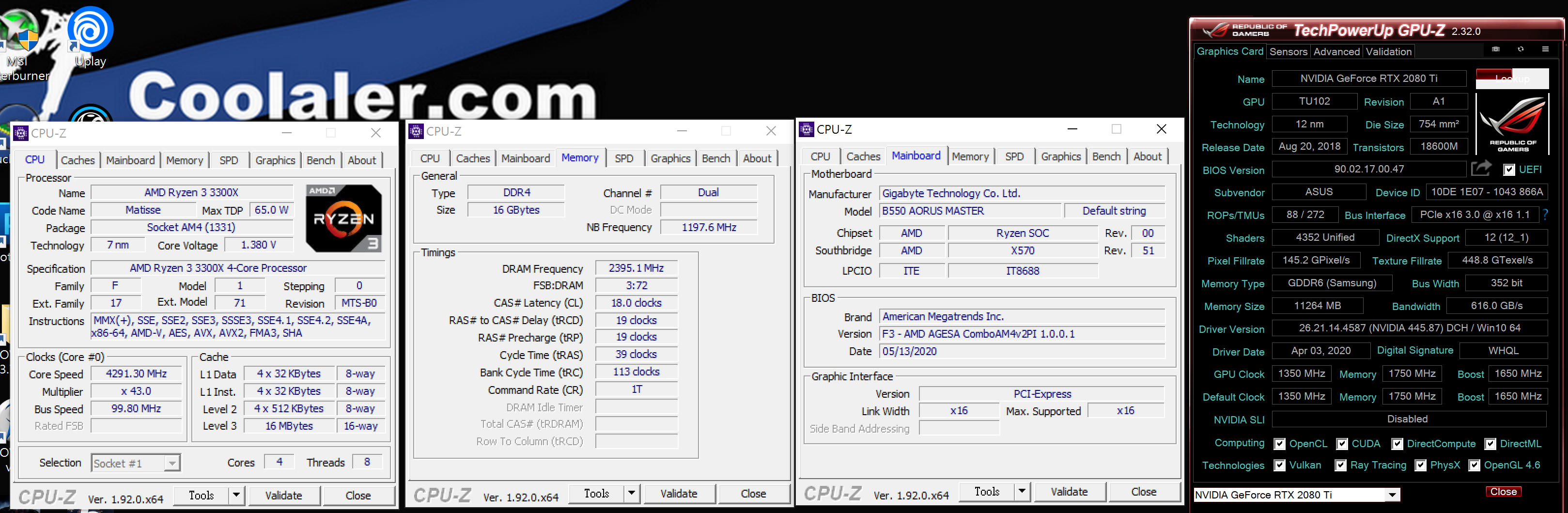Click Close button in leftmost CPU-Z window
The width and height of the screenshot is (1568, 513).
click(x=358, y=496)
